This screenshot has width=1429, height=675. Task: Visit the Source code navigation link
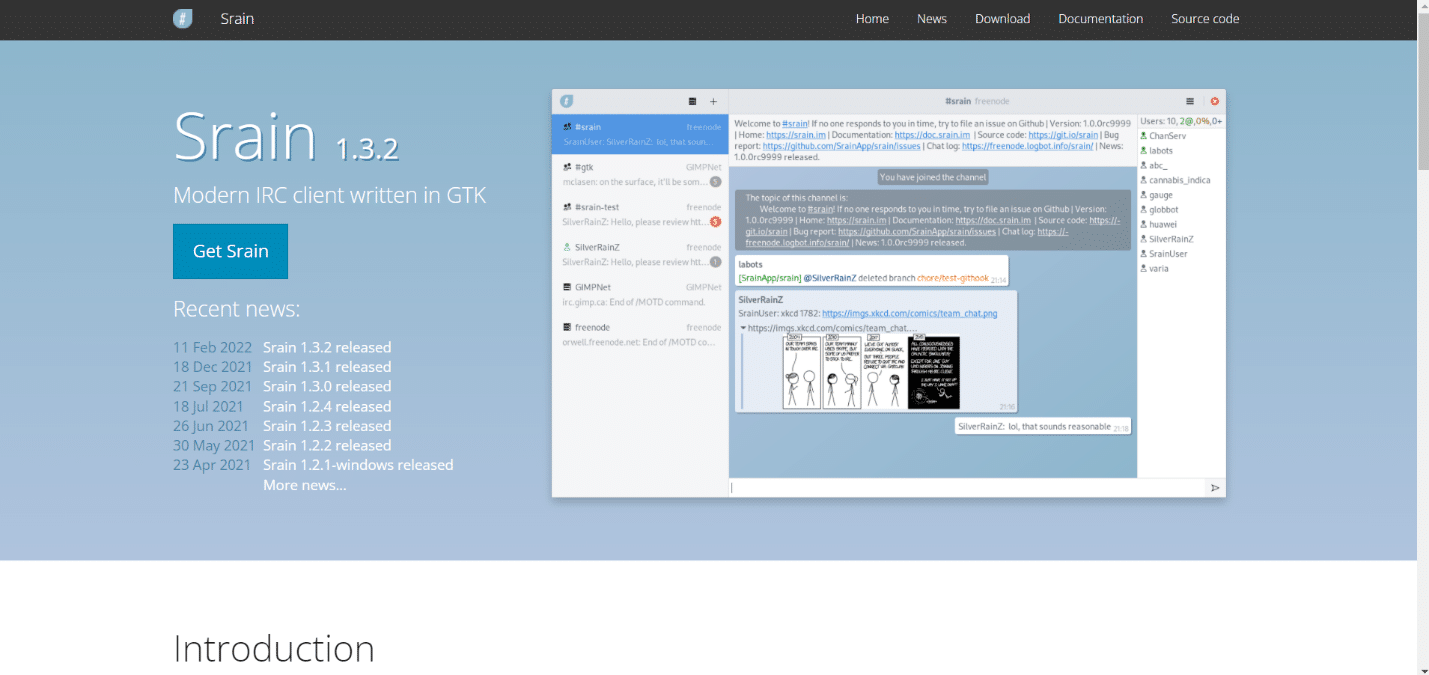click(x=1205, y=18)
